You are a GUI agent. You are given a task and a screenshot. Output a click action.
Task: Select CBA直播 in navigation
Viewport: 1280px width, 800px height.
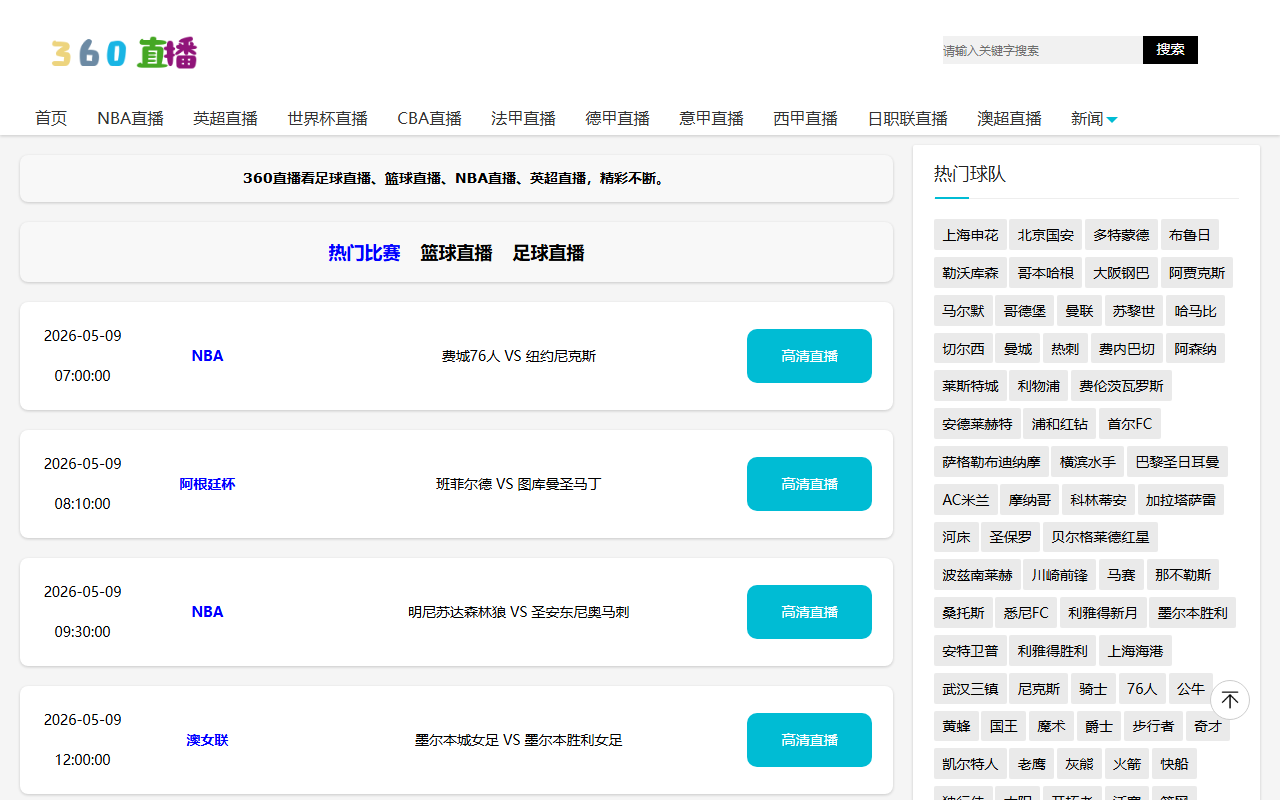point(429,118)
